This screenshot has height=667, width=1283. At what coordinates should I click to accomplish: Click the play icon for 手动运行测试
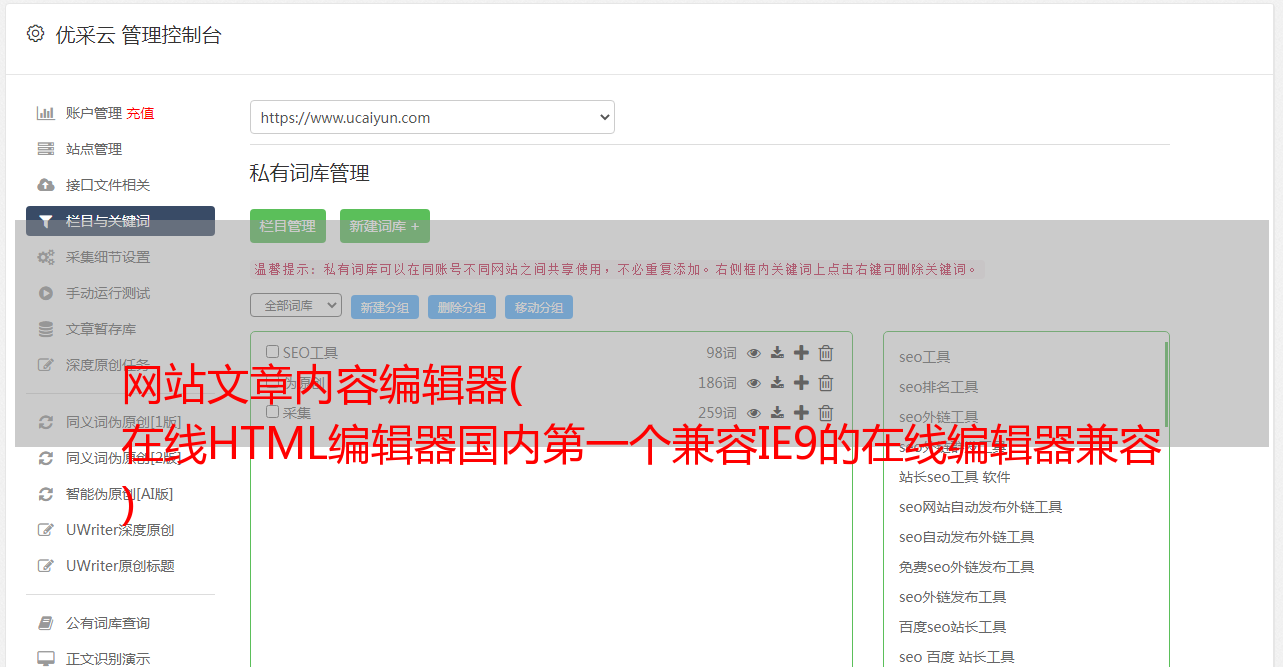click(45, 293)
